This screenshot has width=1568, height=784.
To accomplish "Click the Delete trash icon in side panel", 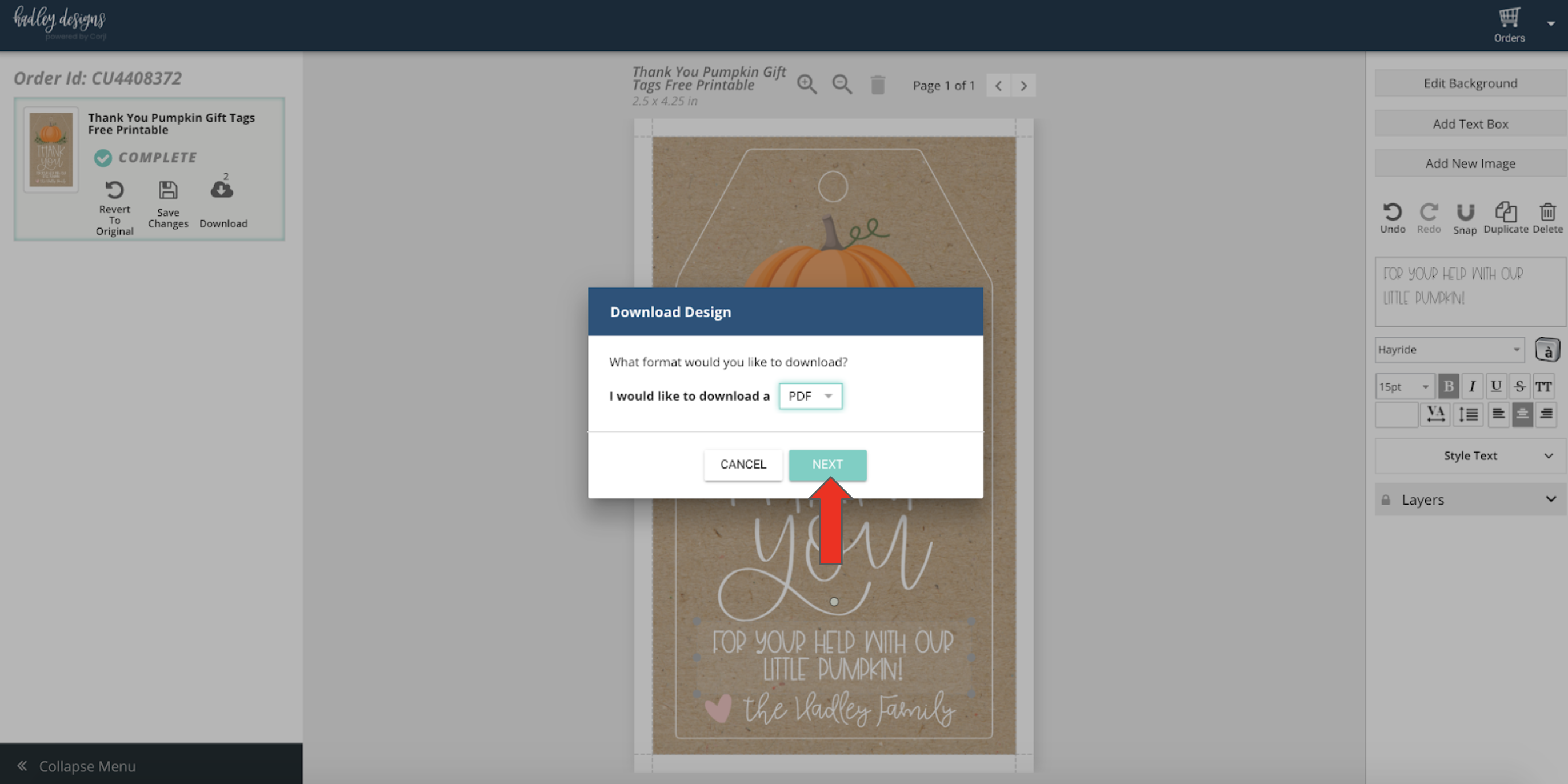I will click(x=1547, y=213).
